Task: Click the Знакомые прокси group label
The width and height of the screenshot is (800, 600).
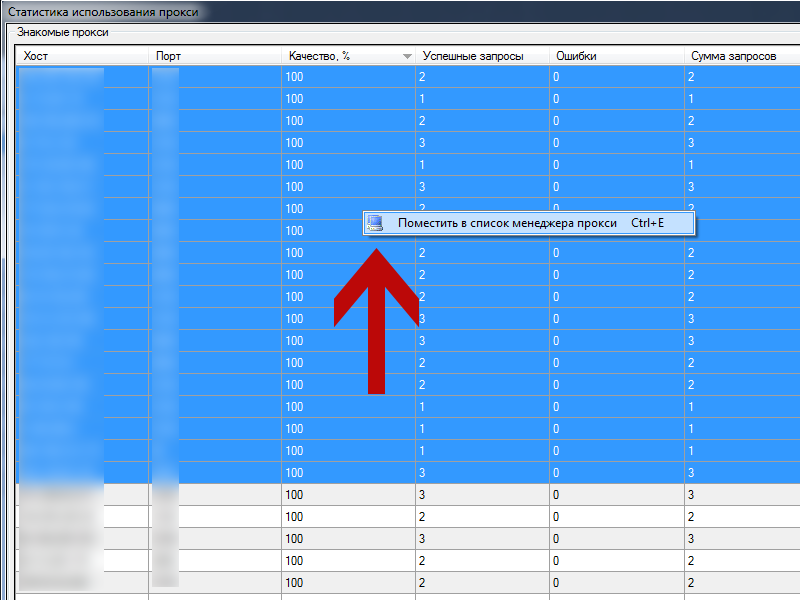Action: coord(63,32)
